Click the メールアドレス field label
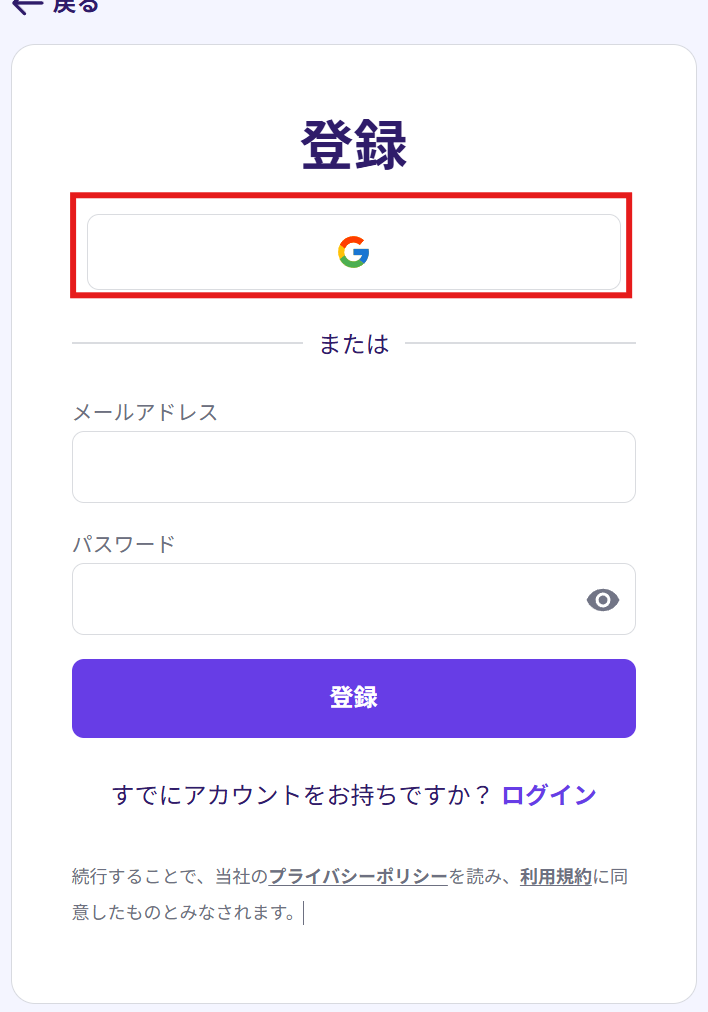708x1012 pixels. tap(145, 412)
